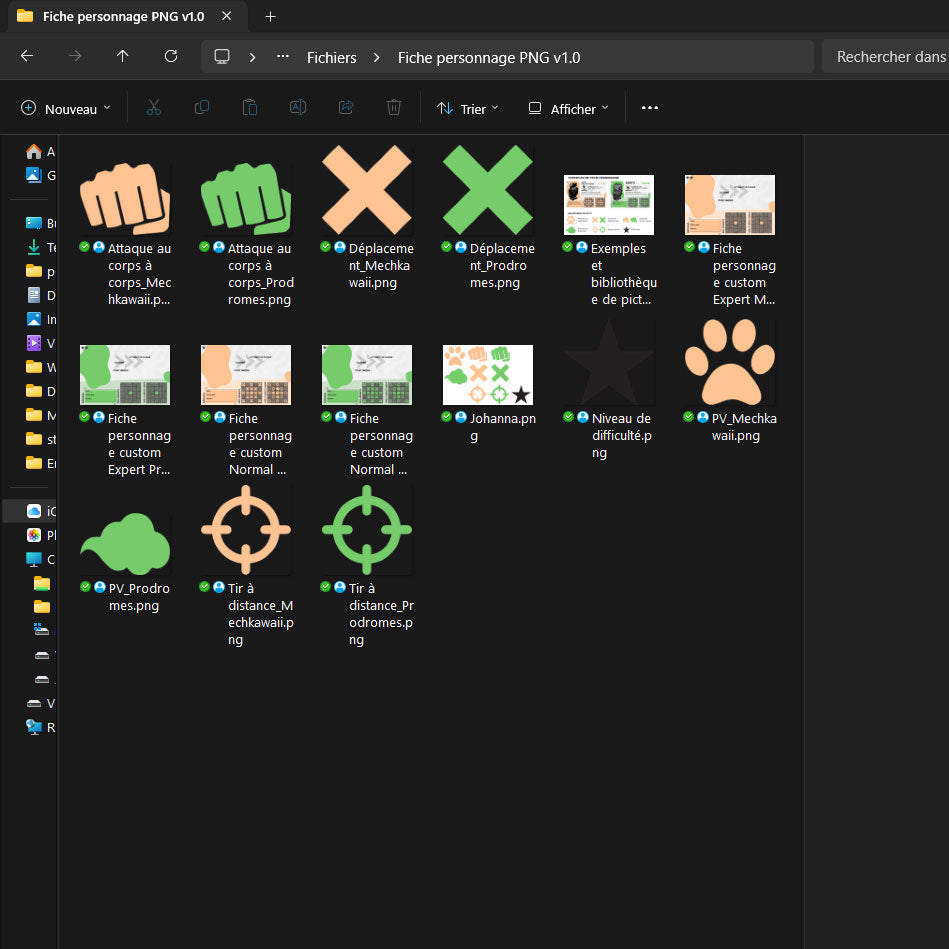Expand the Trier sort options
Screen dimensions: 949x949
coord(467,109)
